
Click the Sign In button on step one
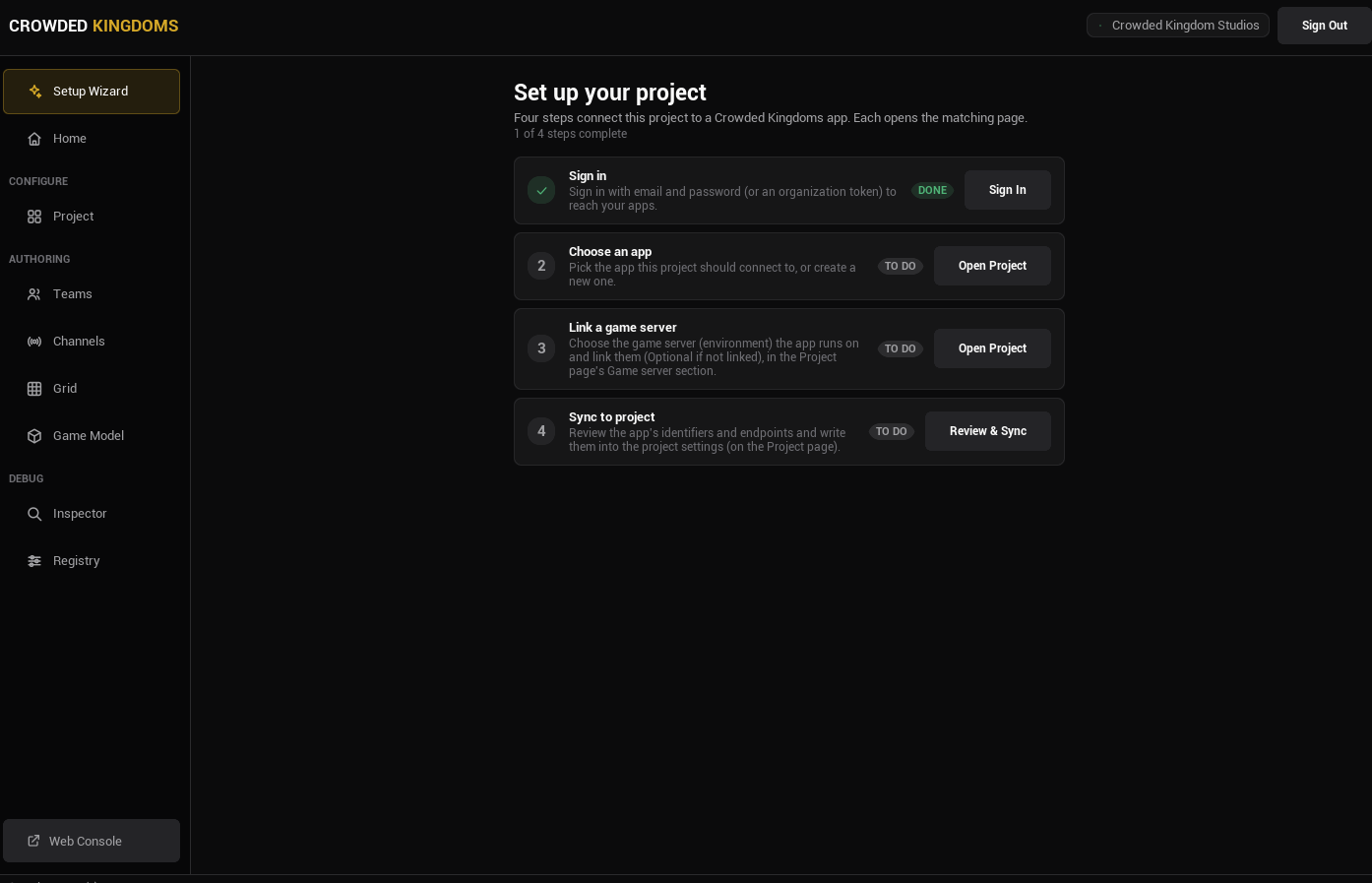(x=1008, y=190)
